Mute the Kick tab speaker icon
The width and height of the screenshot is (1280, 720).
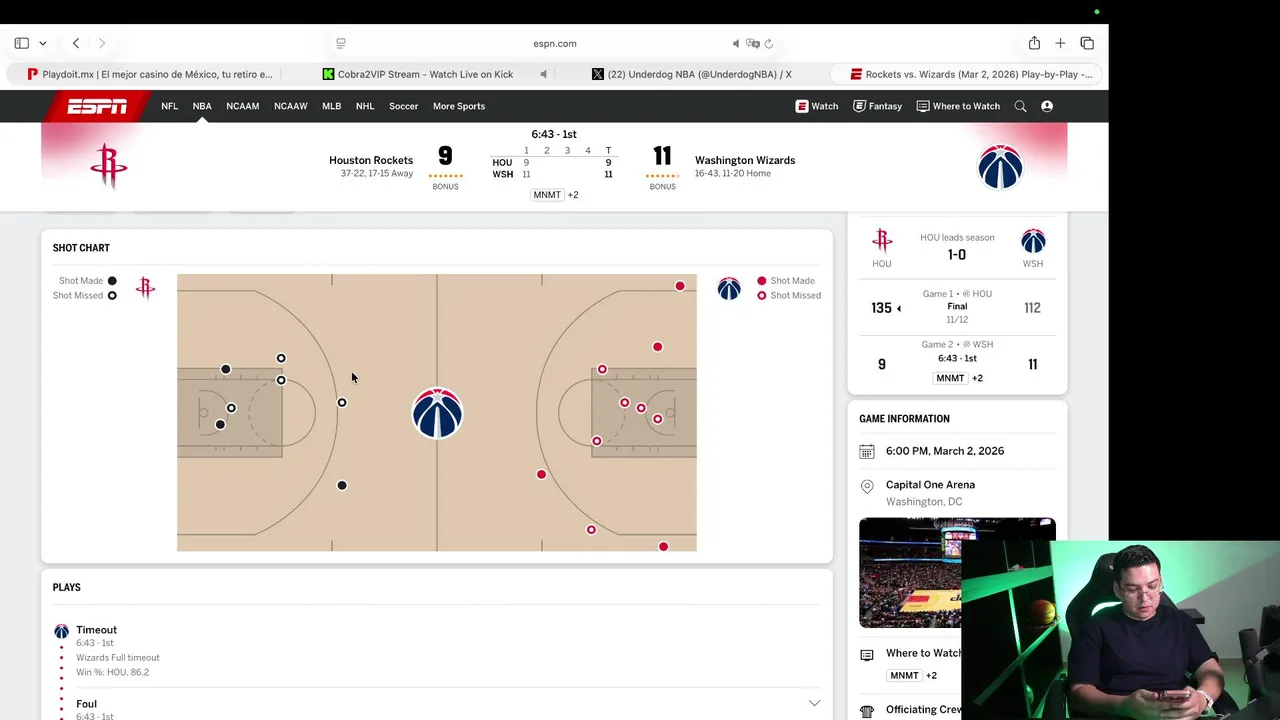544,74
